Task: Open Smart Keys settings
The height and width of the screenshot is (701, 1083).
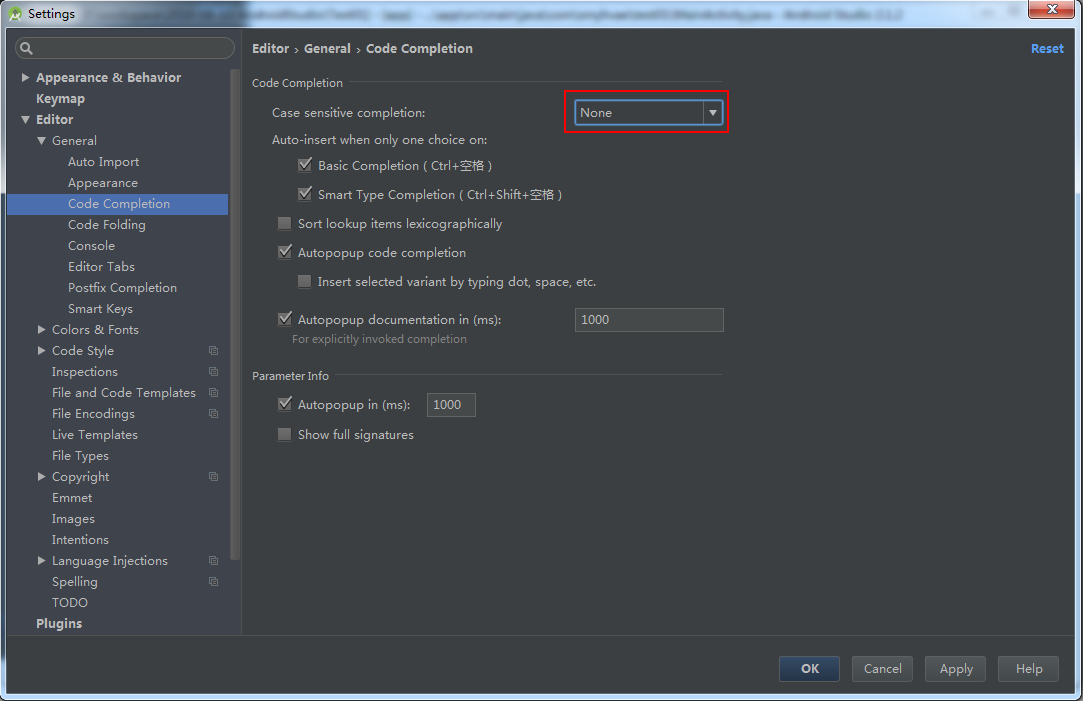Action: click(100, 309)
